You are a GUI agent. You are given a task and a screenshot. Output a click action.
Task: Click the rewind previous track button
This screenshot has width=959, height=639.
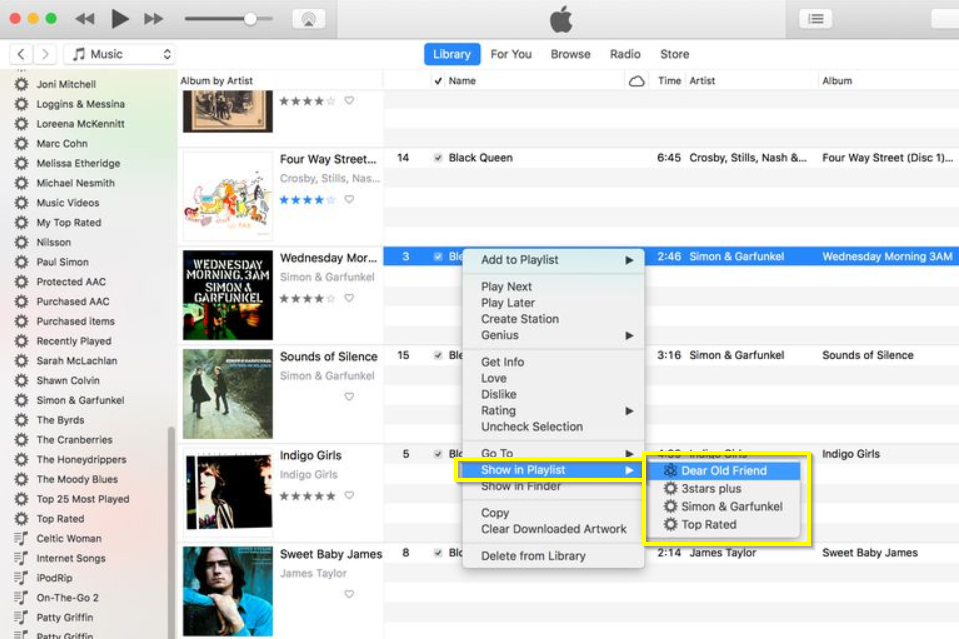85,19
